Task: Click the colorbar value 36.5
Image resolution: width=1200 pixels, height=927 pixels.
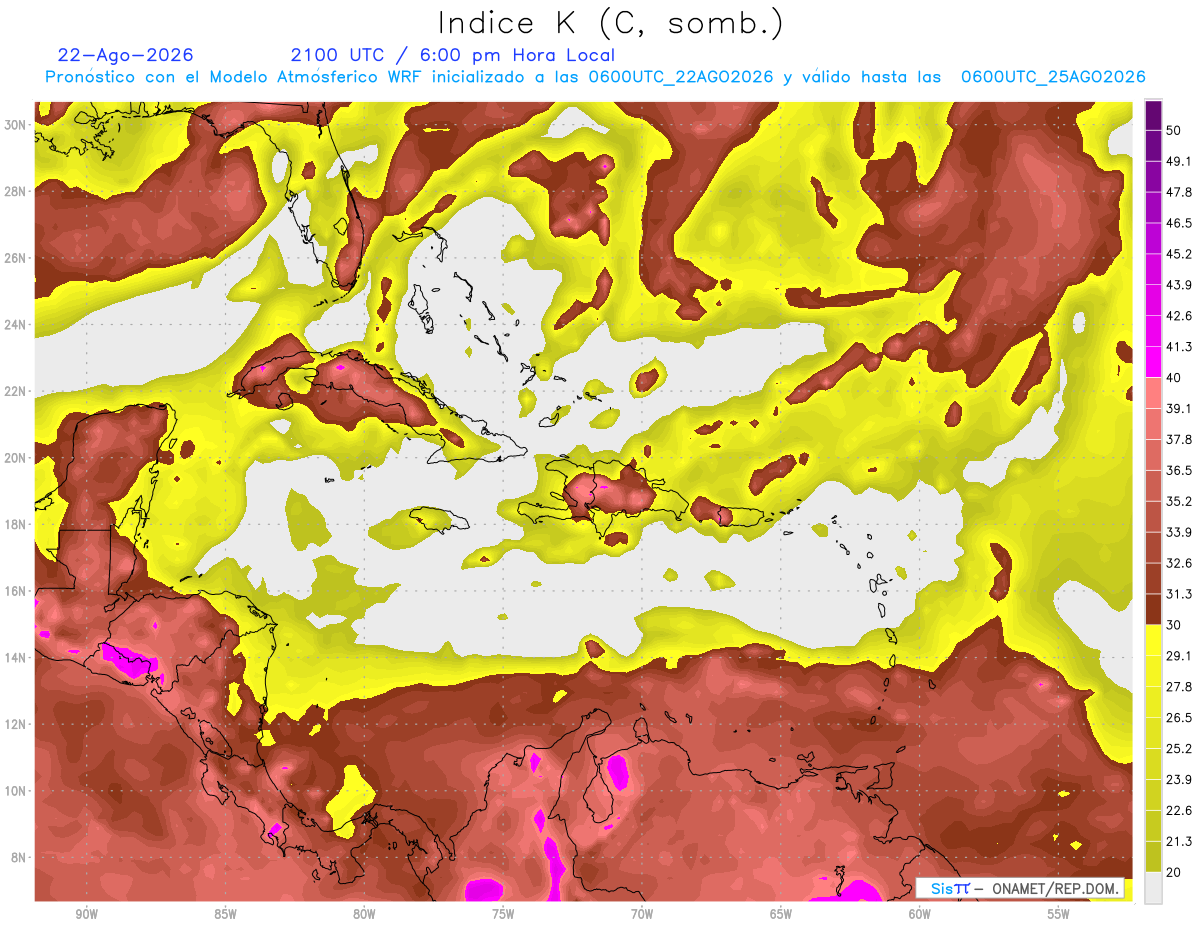Action: 1179,470
